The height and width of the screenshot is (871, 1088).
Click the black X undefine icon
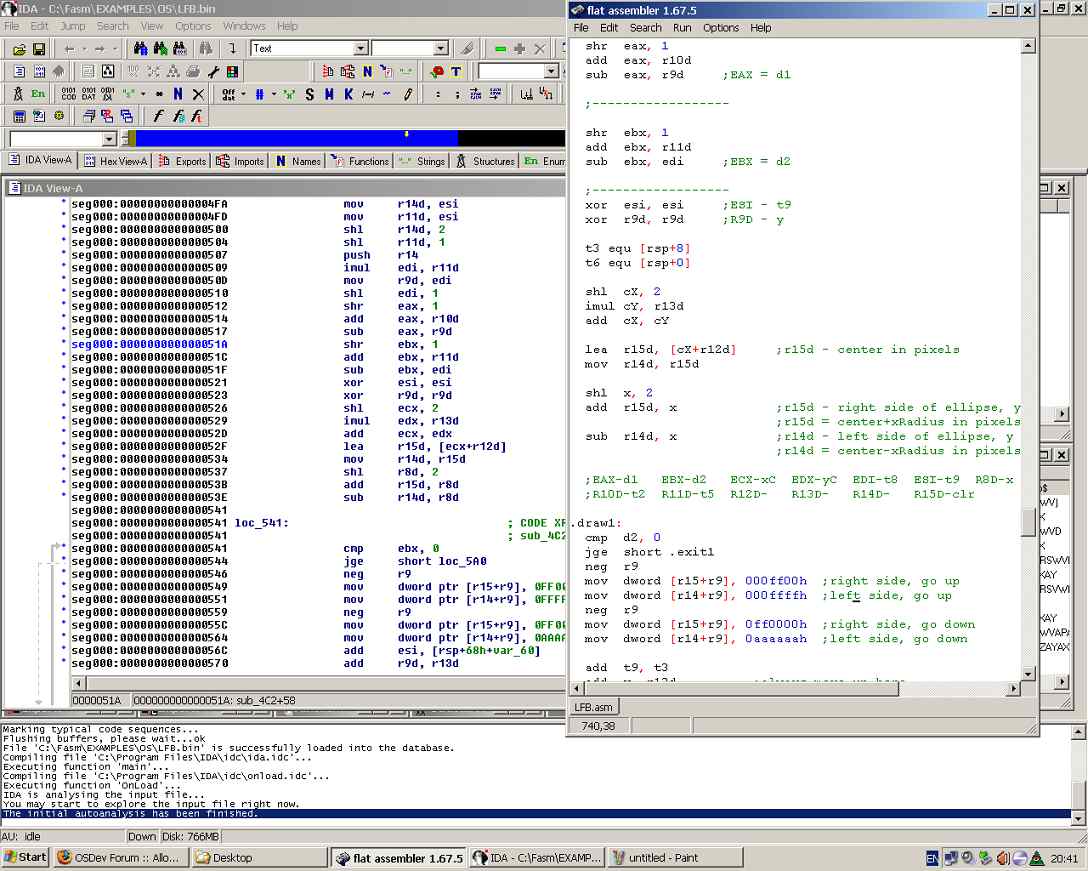click(x=198, y=94)
